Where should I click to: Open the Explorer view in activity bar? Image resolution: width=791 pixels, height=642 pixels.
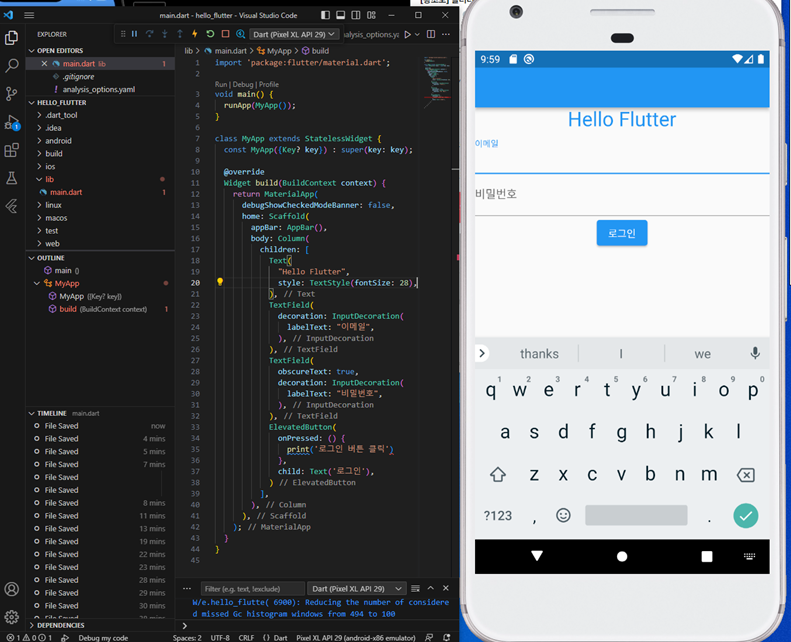pyautogui.click(x=11, y=38)
